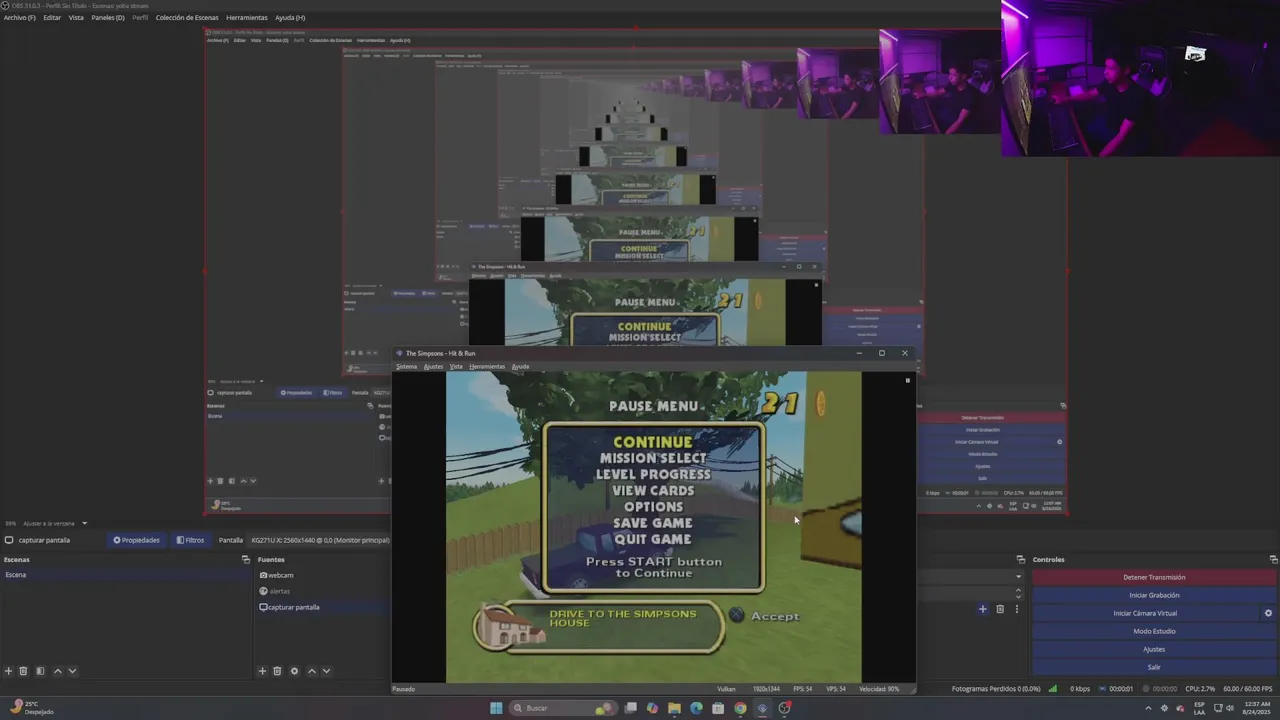Open the Pantalla monitor combo box
This screenshot has width=1280, height=720.
pos(320,540)
